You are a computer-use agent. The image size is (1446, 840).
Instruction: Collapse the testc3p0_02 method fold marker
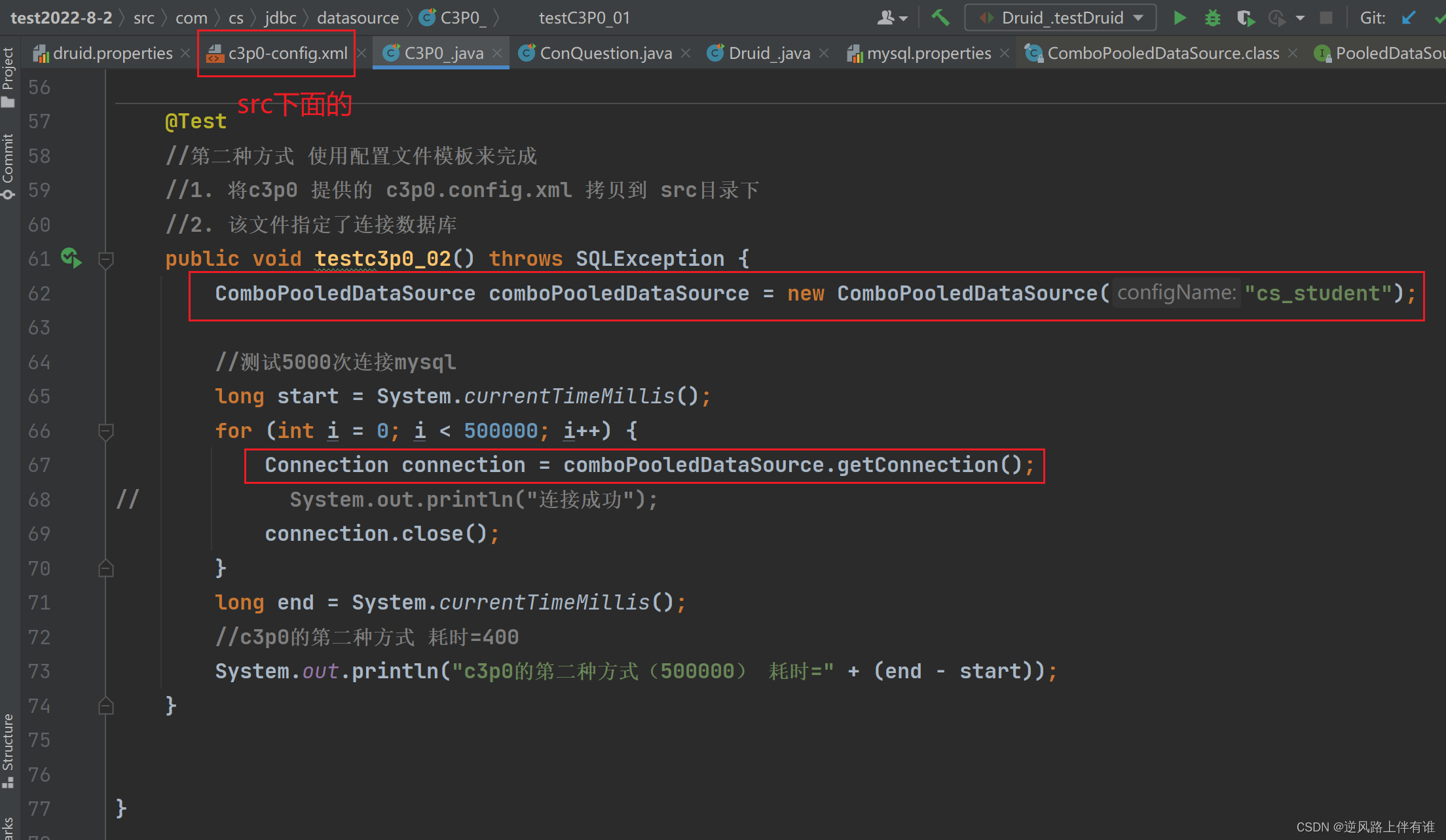point(105,259)
